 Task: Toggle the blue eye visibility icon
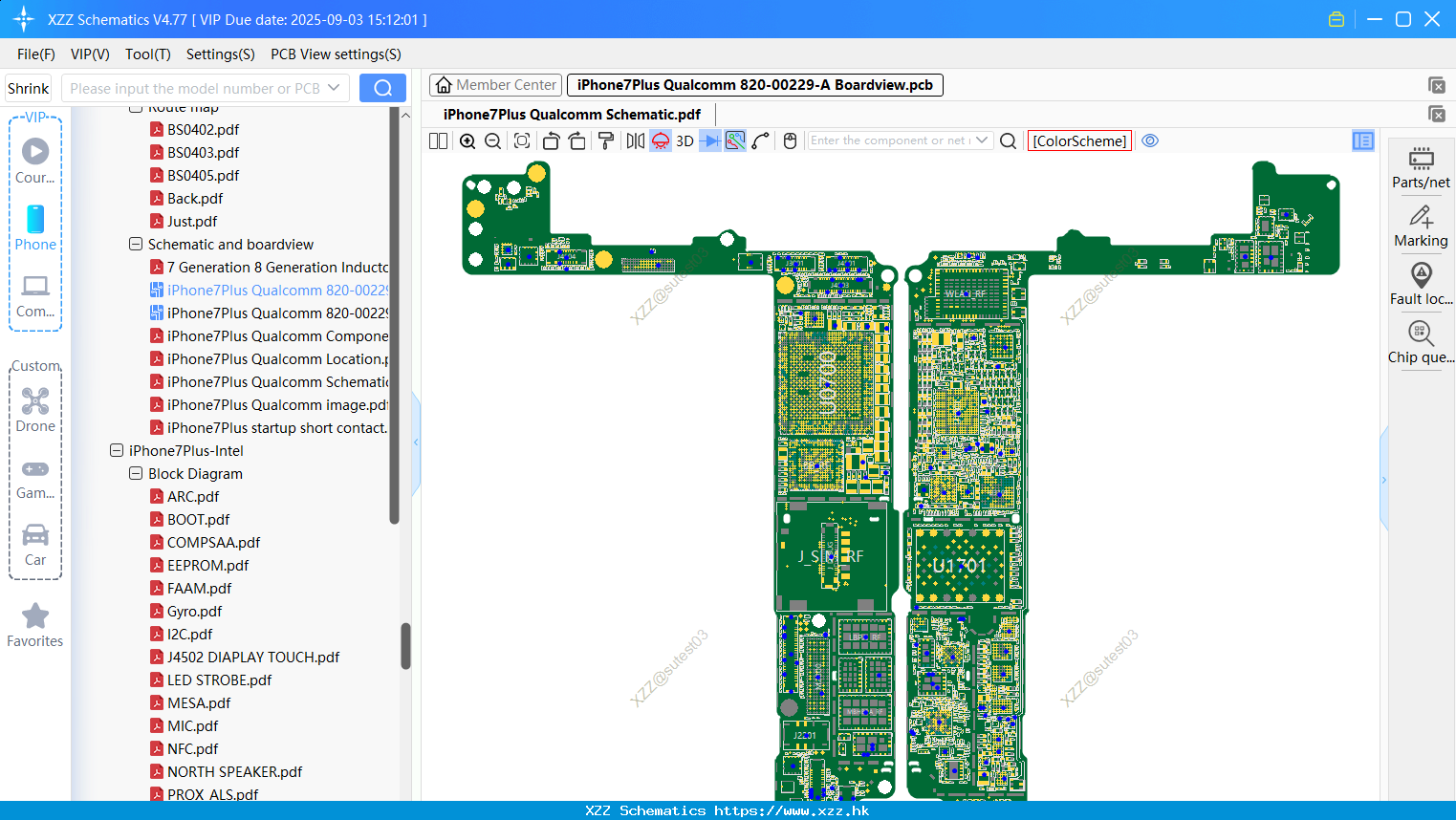tap(1150, 140)
